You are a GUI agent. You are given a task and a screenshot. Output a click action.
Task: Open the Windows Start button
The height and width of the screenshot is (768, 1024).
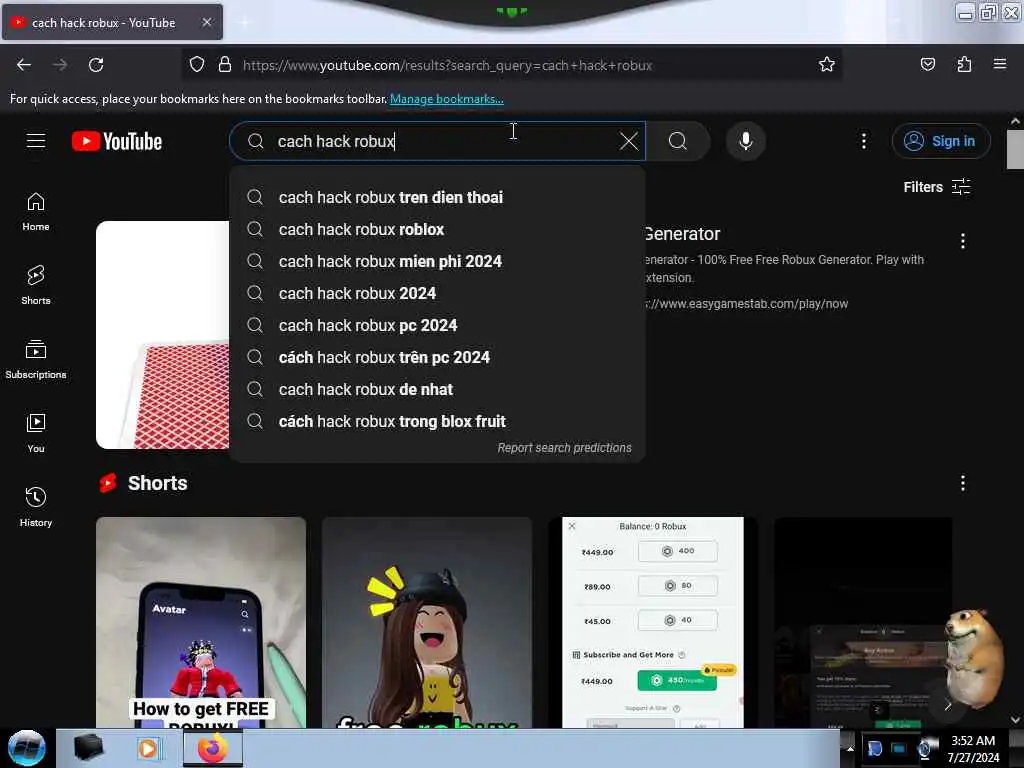point(27,748)
